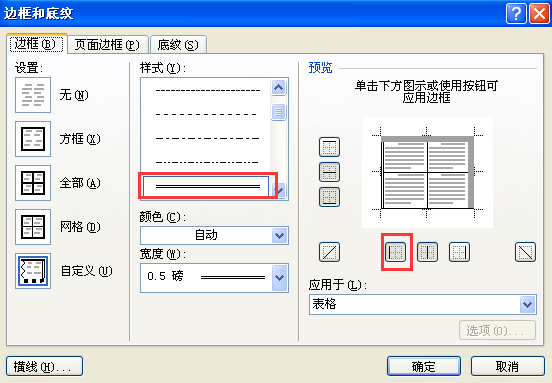Toggle the left border button
The height and width of the screenshot is (383, 552).
pyautogui.click(x=395, y=252)
